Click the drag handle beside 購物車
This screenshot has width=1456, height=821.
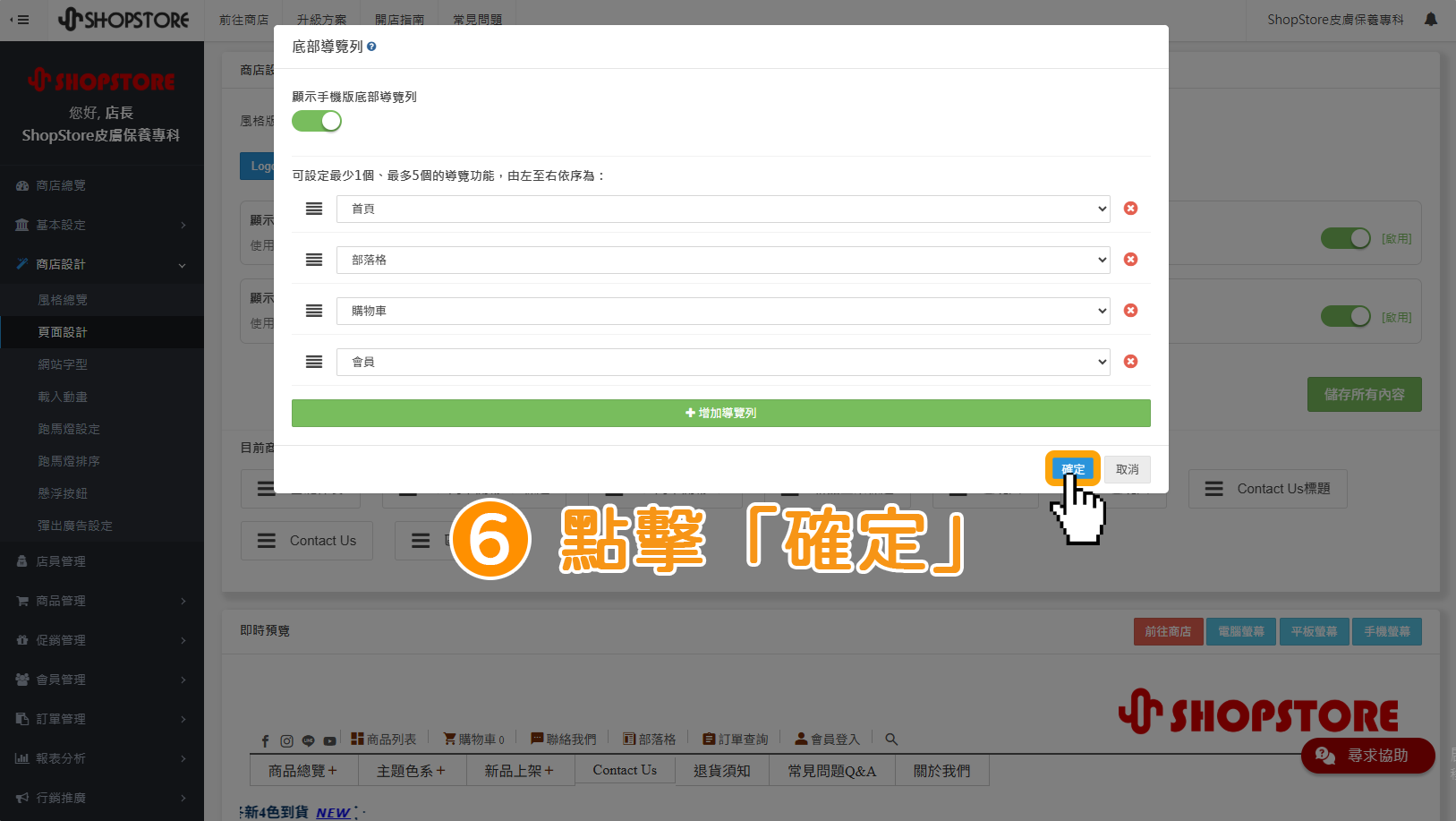coord(314,311)
